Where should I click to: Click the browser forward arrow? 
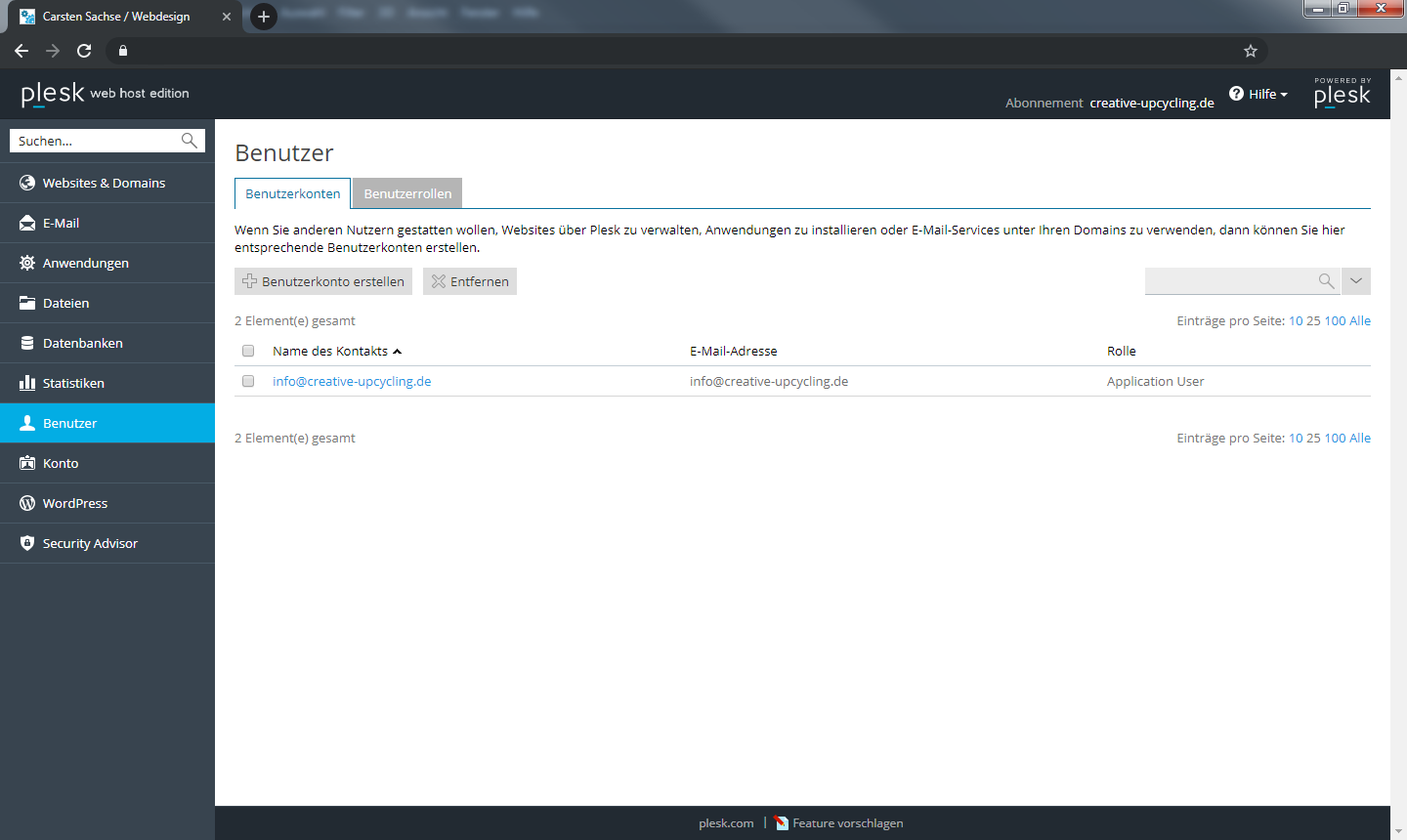53,51
